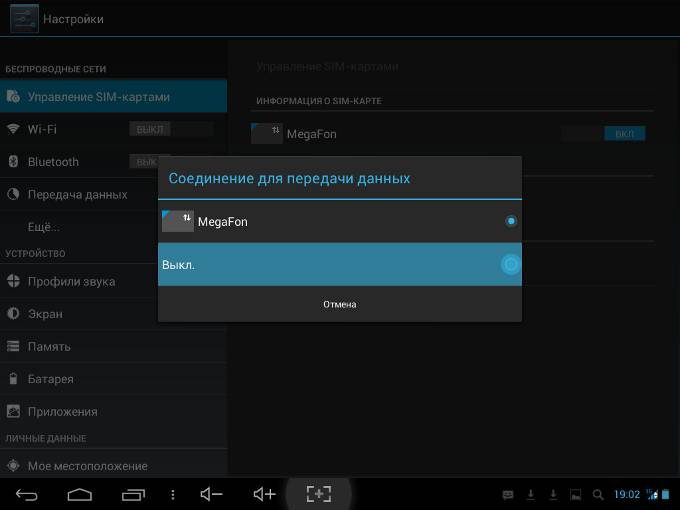Tap the volume down speaker icon
The image size is (680, 510).
(211, 494)
